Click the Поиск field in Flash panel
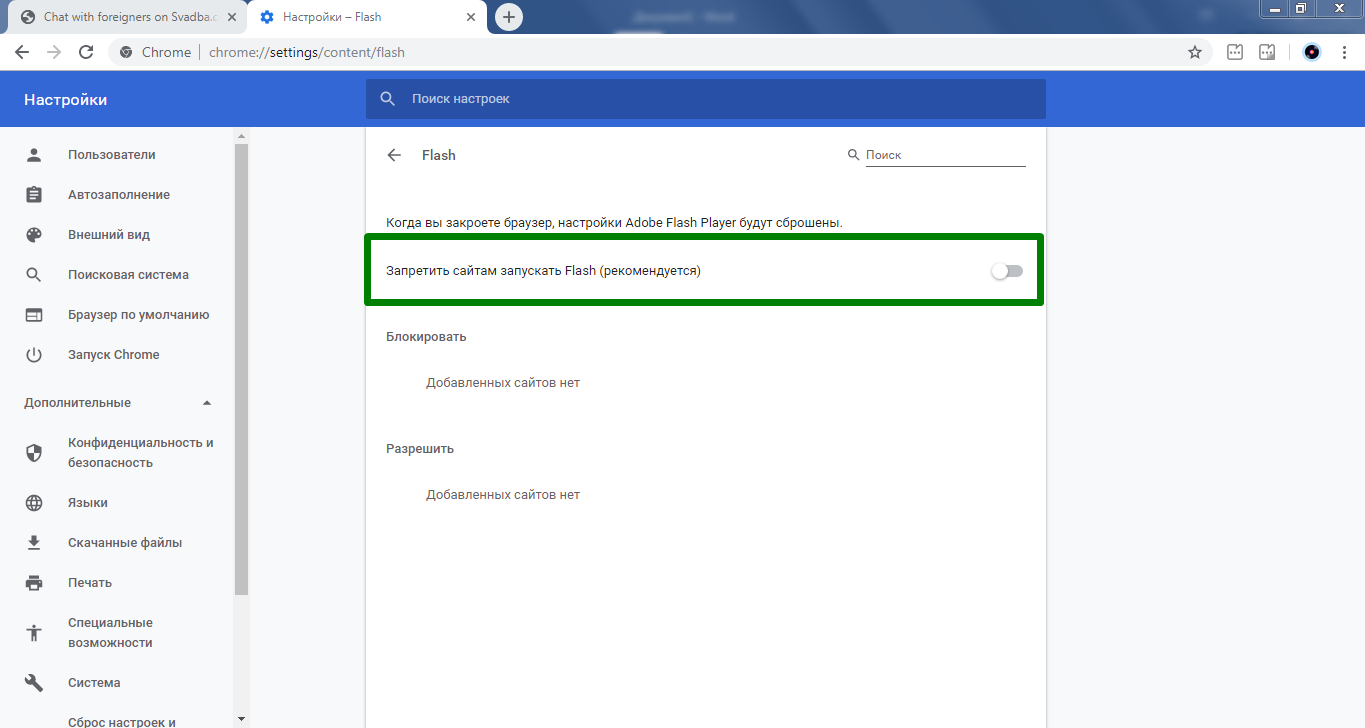1365x728 pixels. click(x=945, y=155)
